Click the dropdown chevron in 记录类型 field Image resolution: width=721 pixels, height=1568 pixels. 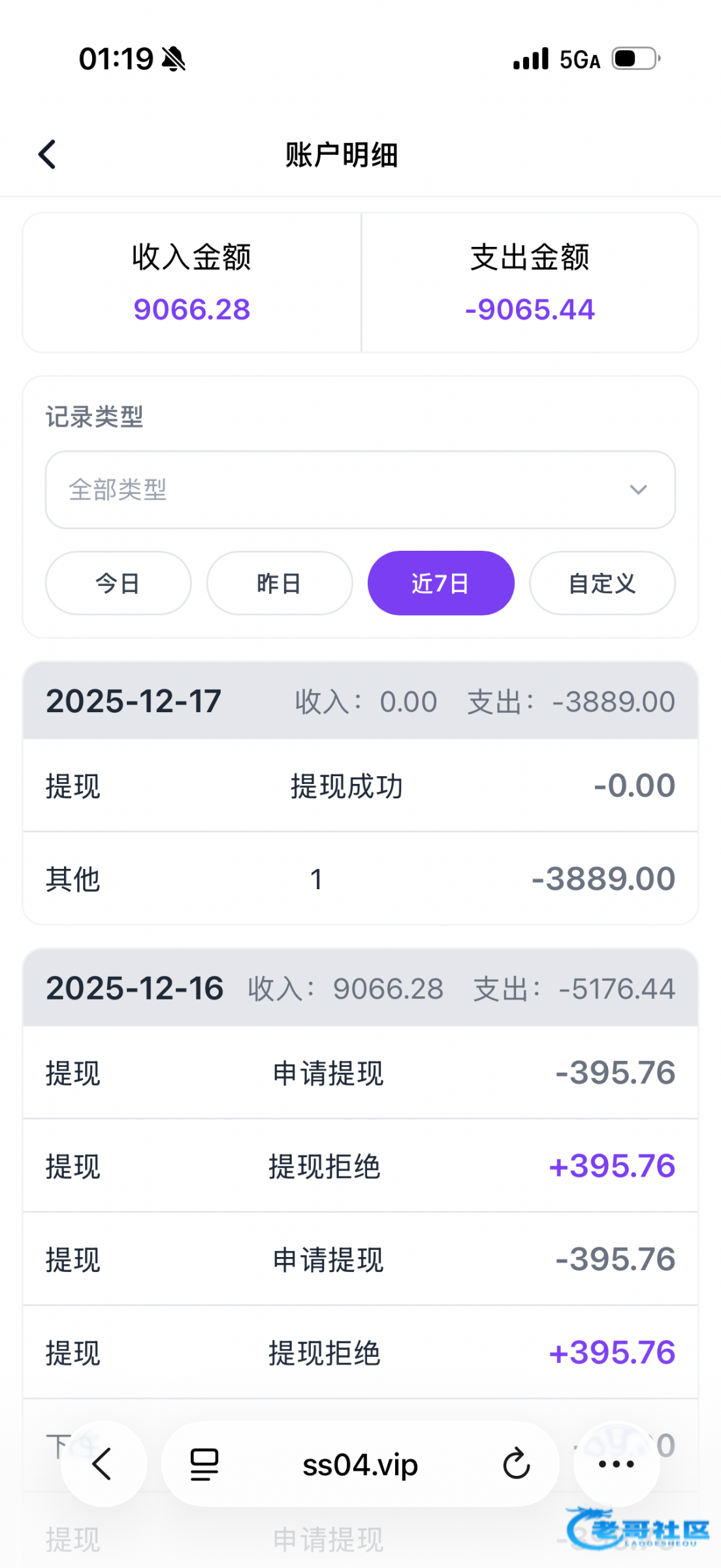tap(638, 489)
